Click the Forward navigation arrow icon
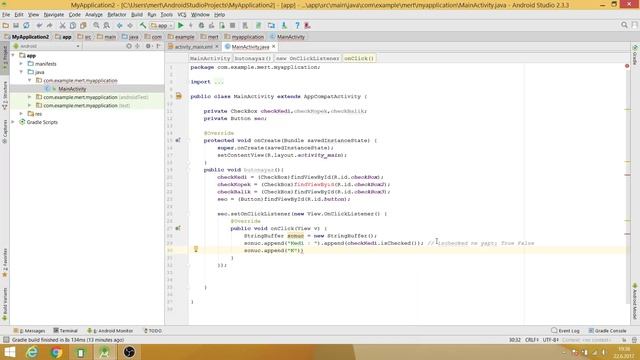The height and width of the screenshot is (360, 640). pos(130,25)
